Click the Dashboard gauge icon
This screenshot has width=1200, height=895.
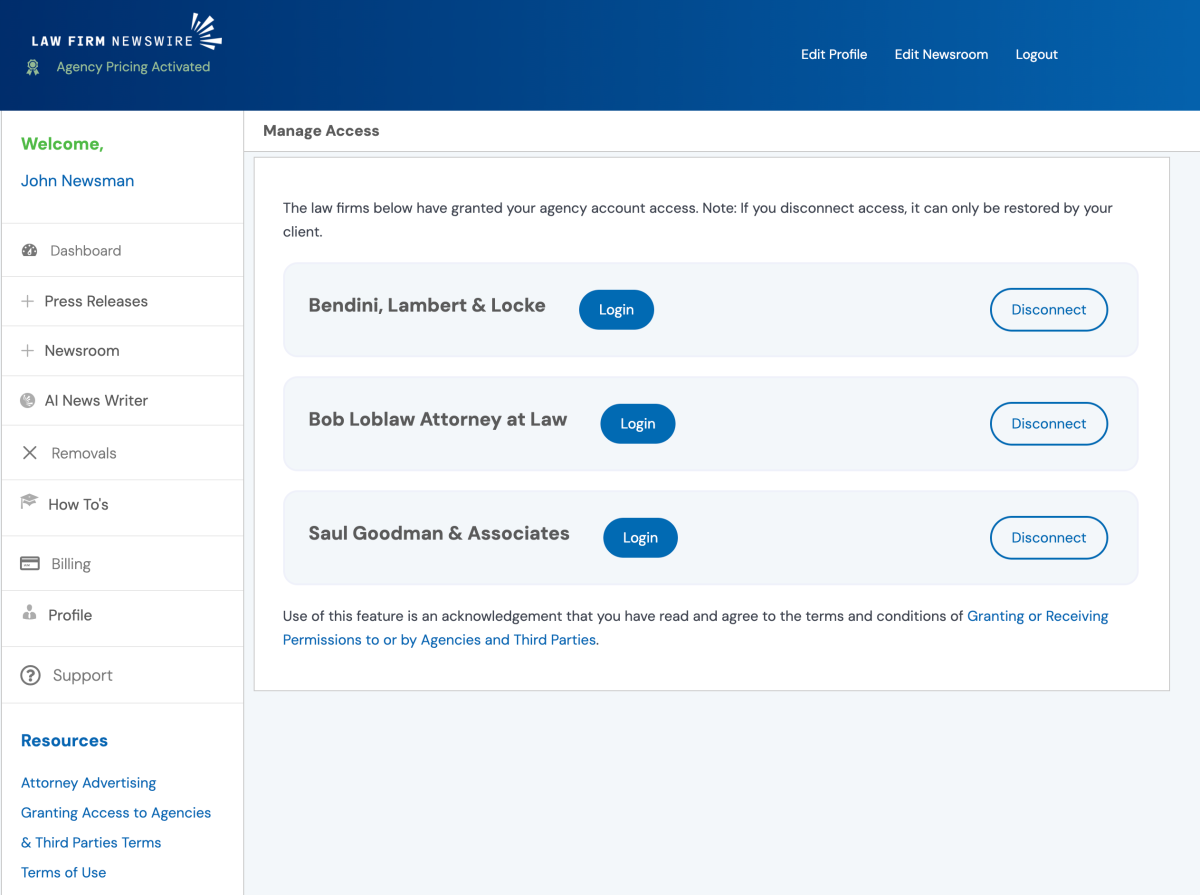29,251
